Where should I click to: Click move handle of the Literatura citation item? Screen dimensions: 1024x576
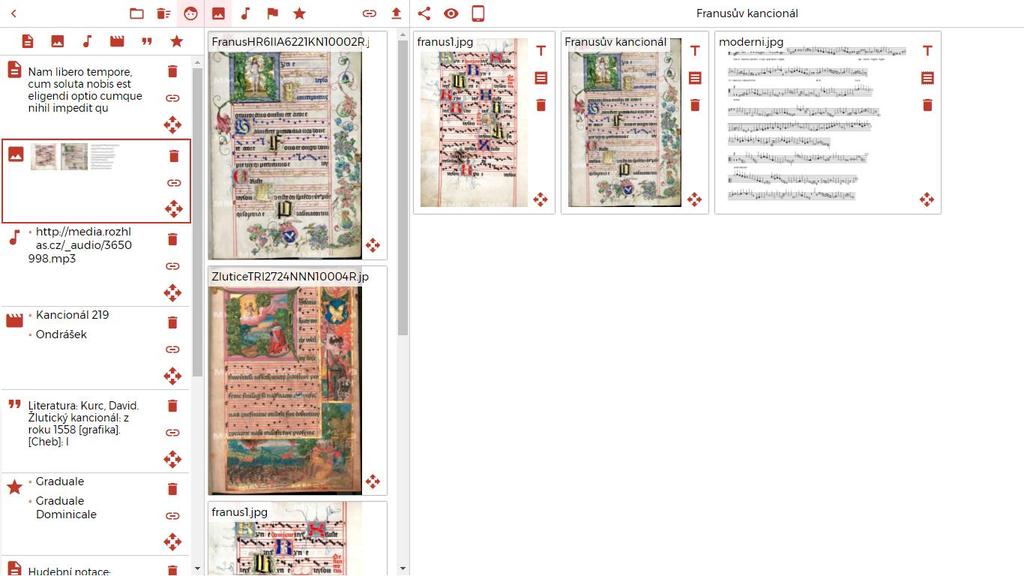click(x=172, y=459)
